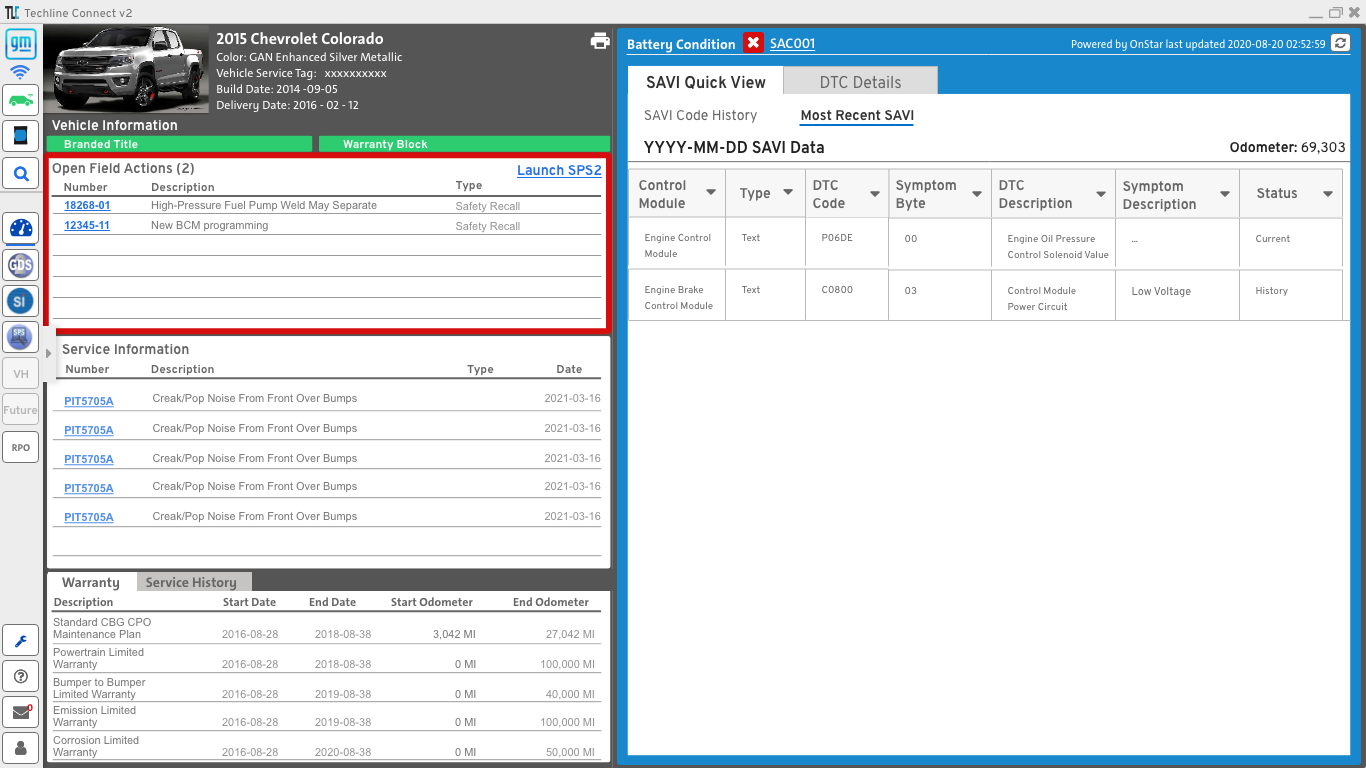
Task: Launch the SPS sidebar icon
Action: 21,337
